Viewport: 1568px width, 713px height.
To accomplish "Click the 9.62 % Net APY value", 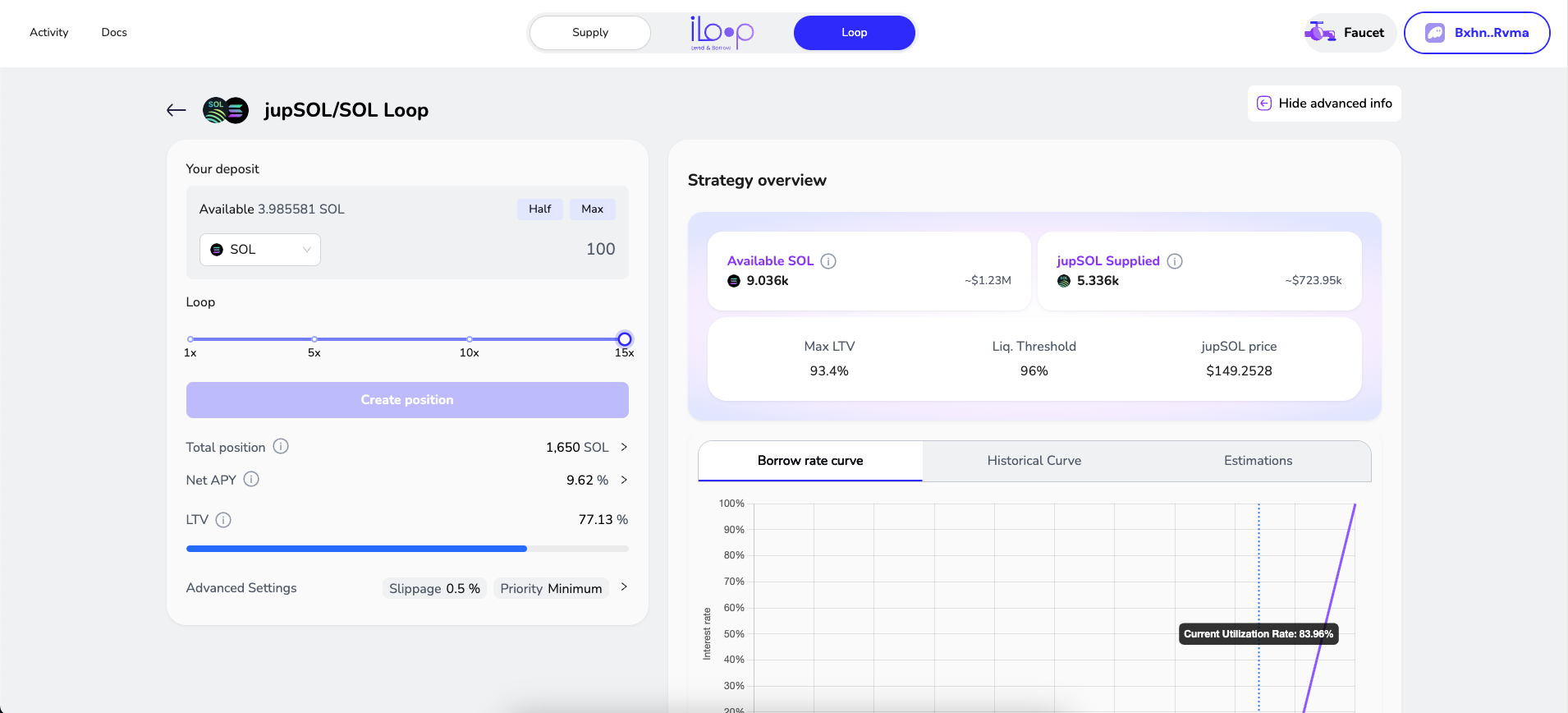I will click(587, 481).
